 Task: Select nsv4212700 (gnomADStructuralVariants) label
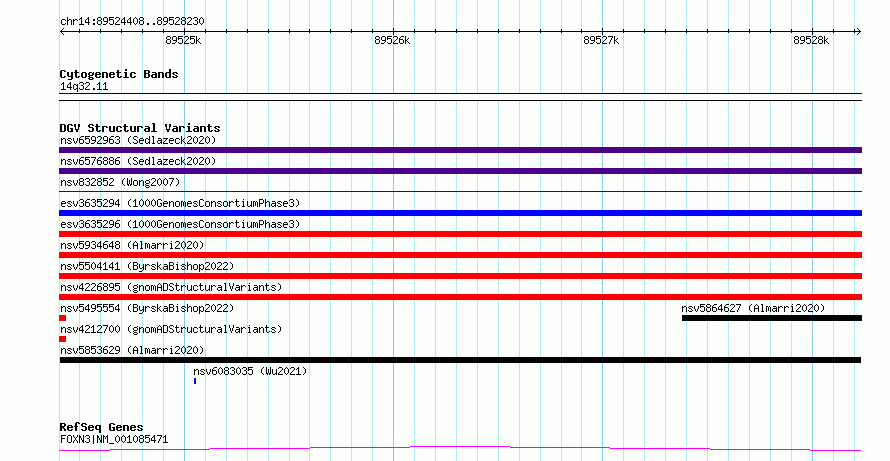171,329
